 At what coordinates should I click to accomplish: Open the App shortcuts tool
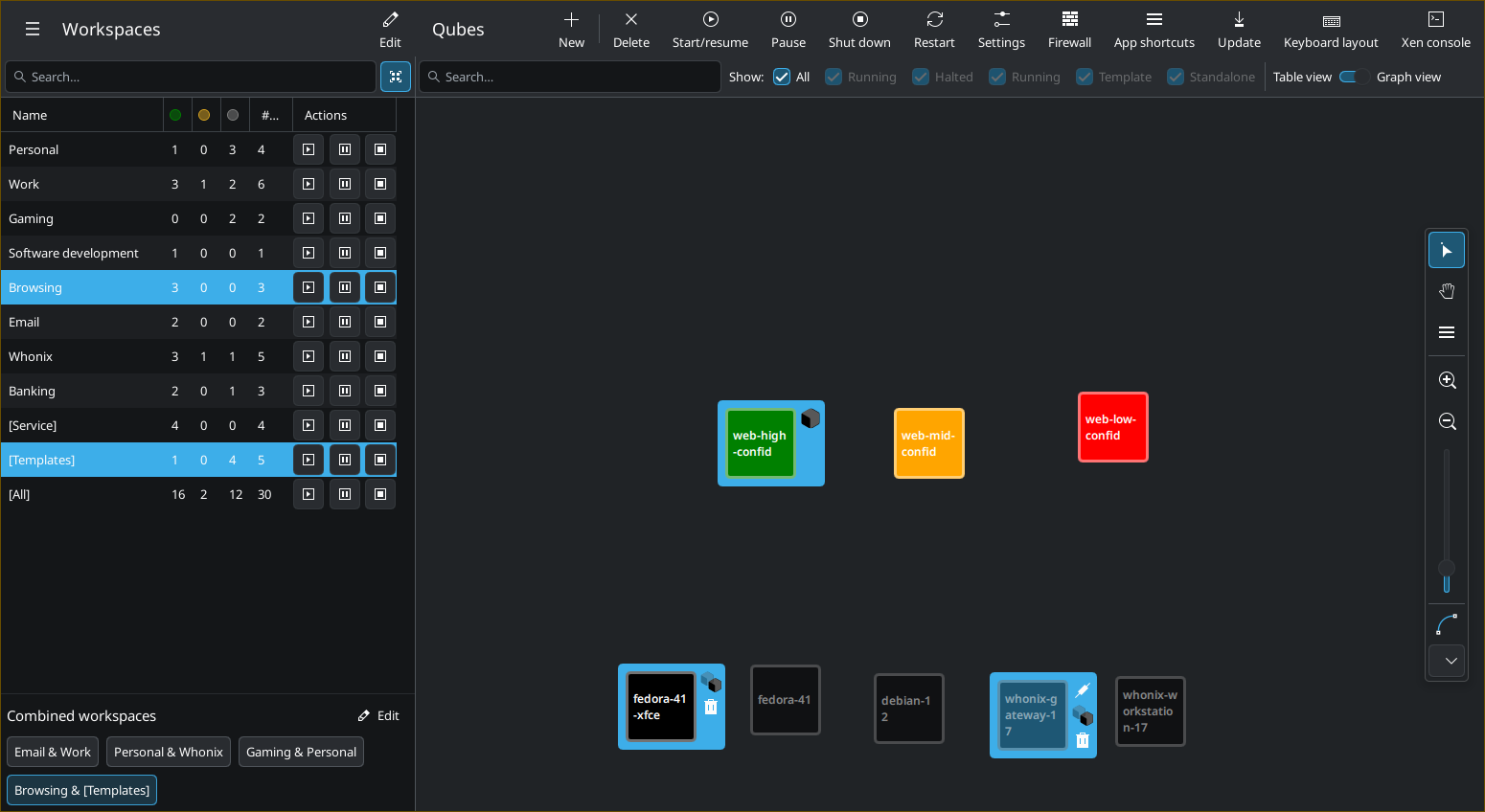(1154, 29)
